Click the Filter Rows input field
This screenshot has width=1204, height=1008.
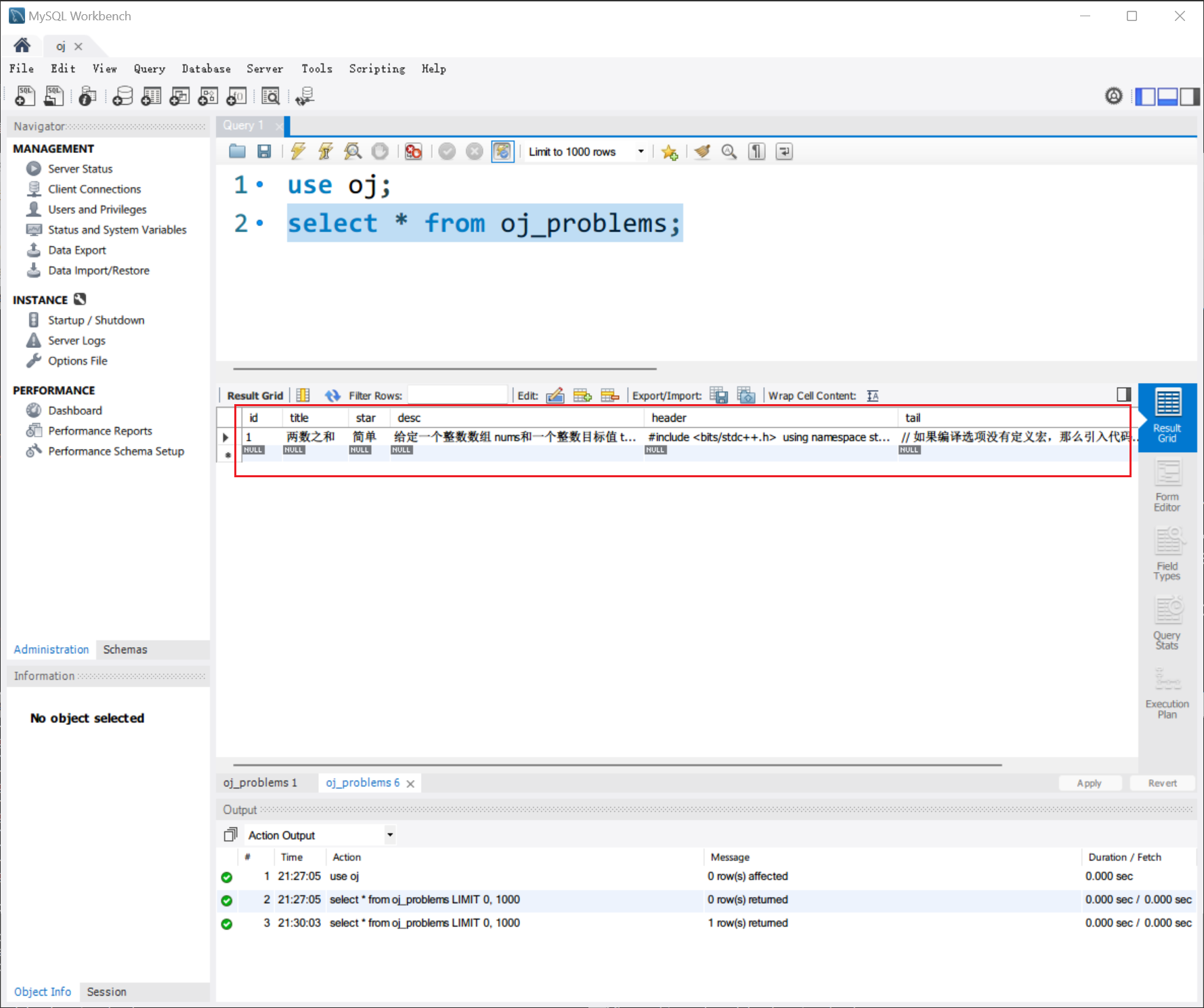[x=458, y=395]
